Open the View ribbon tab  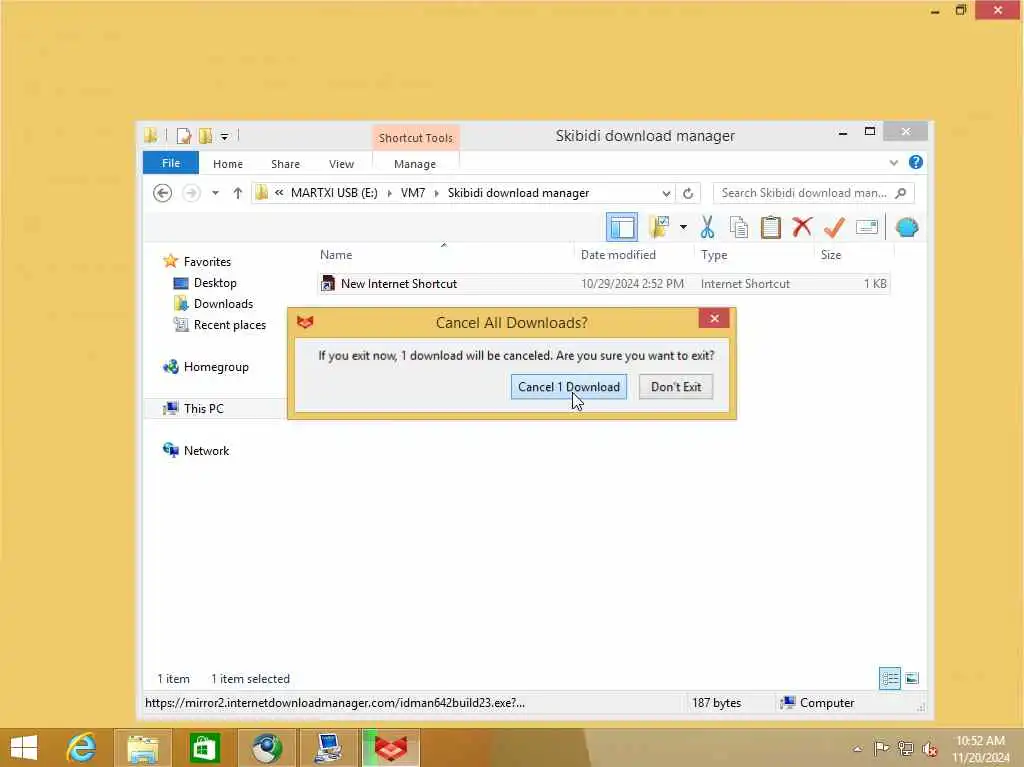341,164
